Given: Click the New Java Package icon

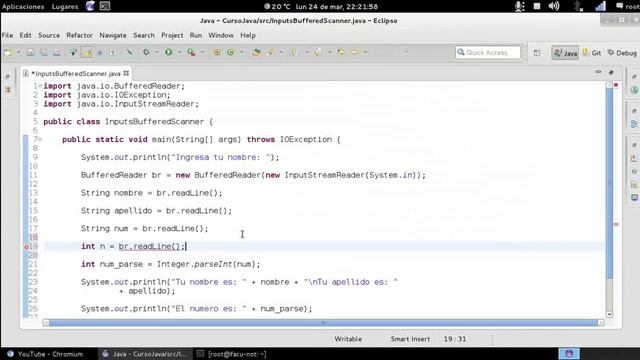Looking at the screenshot, I should coord(217,52).
